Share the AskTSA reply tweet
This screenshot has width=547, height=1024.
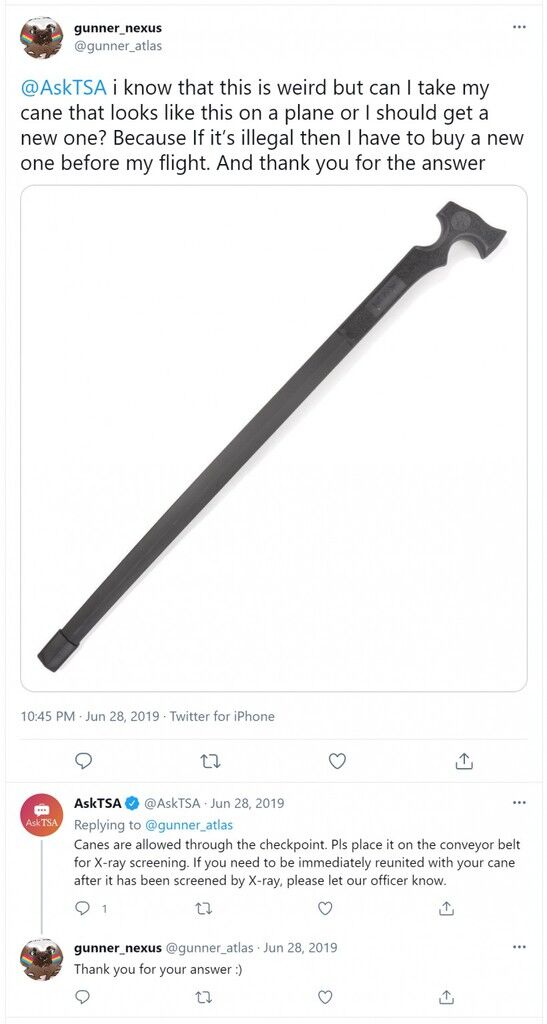point(446,908)
